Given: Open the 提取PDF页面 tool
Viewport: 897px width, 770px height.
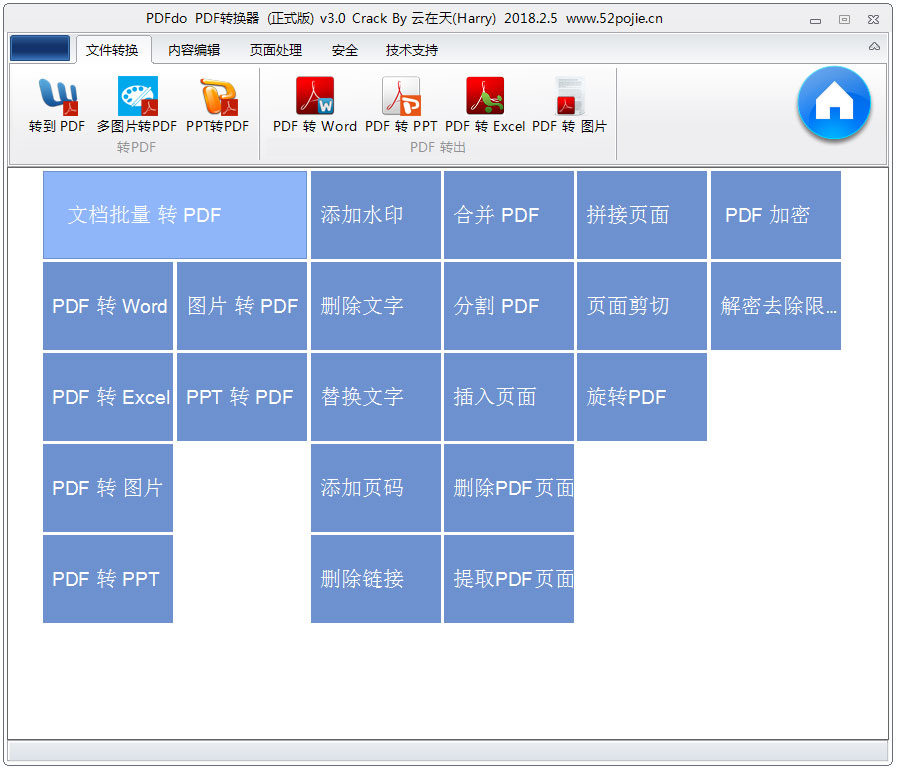Looking at the screenshot, I should [508, 579].
